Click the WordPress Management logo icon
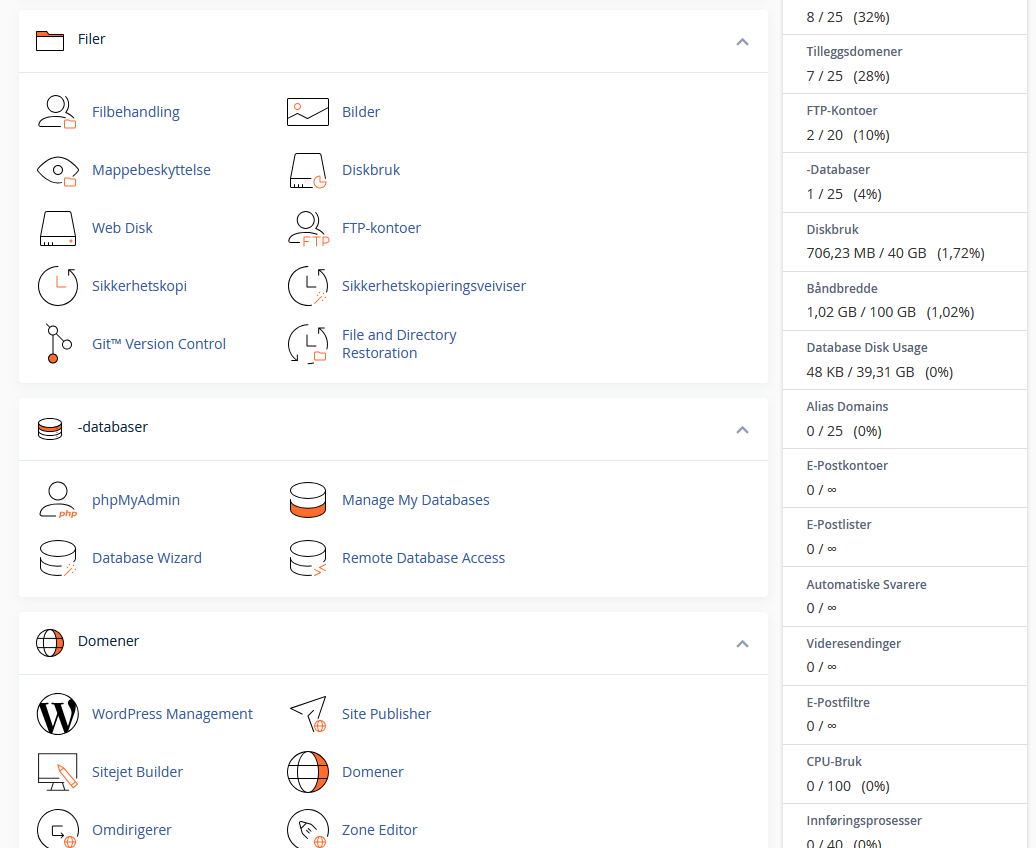Image resolution: width=1036 pixels, height=848 pixels. [x=57, y=714]
